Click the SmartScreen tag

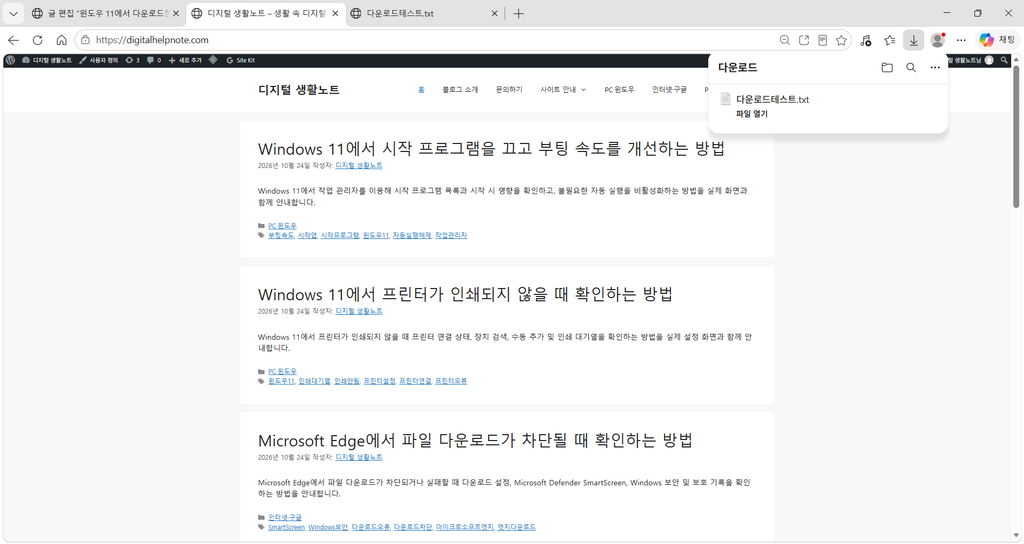(286, 527)
